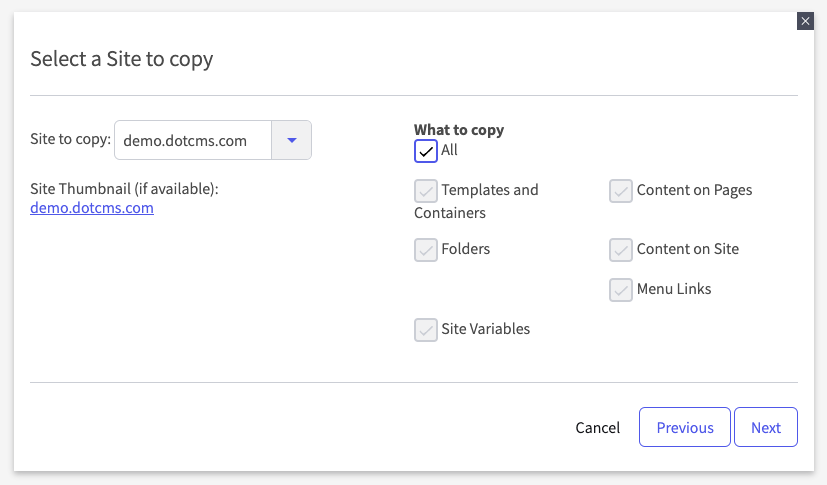827x485 pixels.
Task: Click the demo.dotcms.com site text field
Action: point(193,140)
